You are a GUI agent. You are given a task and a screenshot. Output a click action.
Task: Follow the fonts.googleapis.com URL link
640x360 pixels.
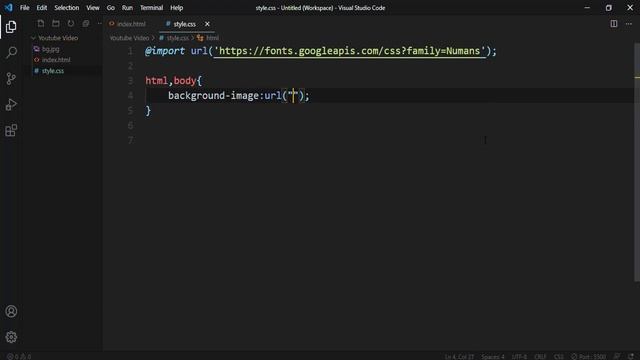coord(349,51)
